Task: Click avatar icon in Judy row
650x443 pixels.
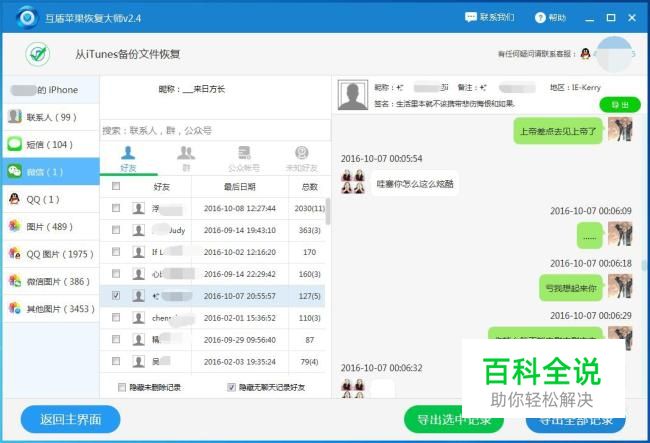Action: pos(138,230)
